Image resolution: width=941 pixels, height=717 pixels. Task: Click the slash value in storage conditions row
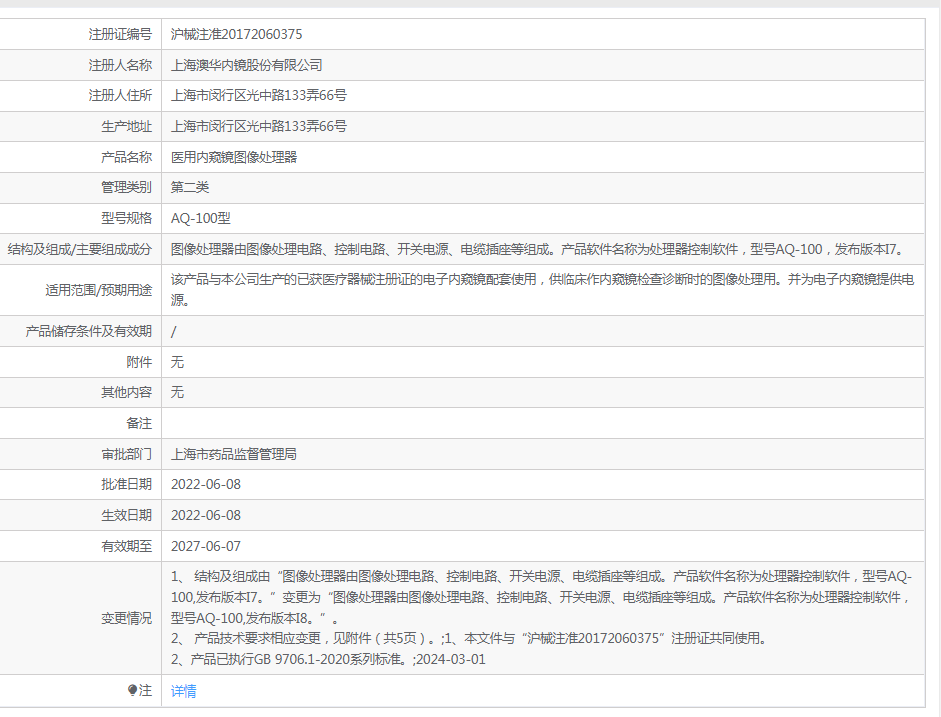[173, 332]
